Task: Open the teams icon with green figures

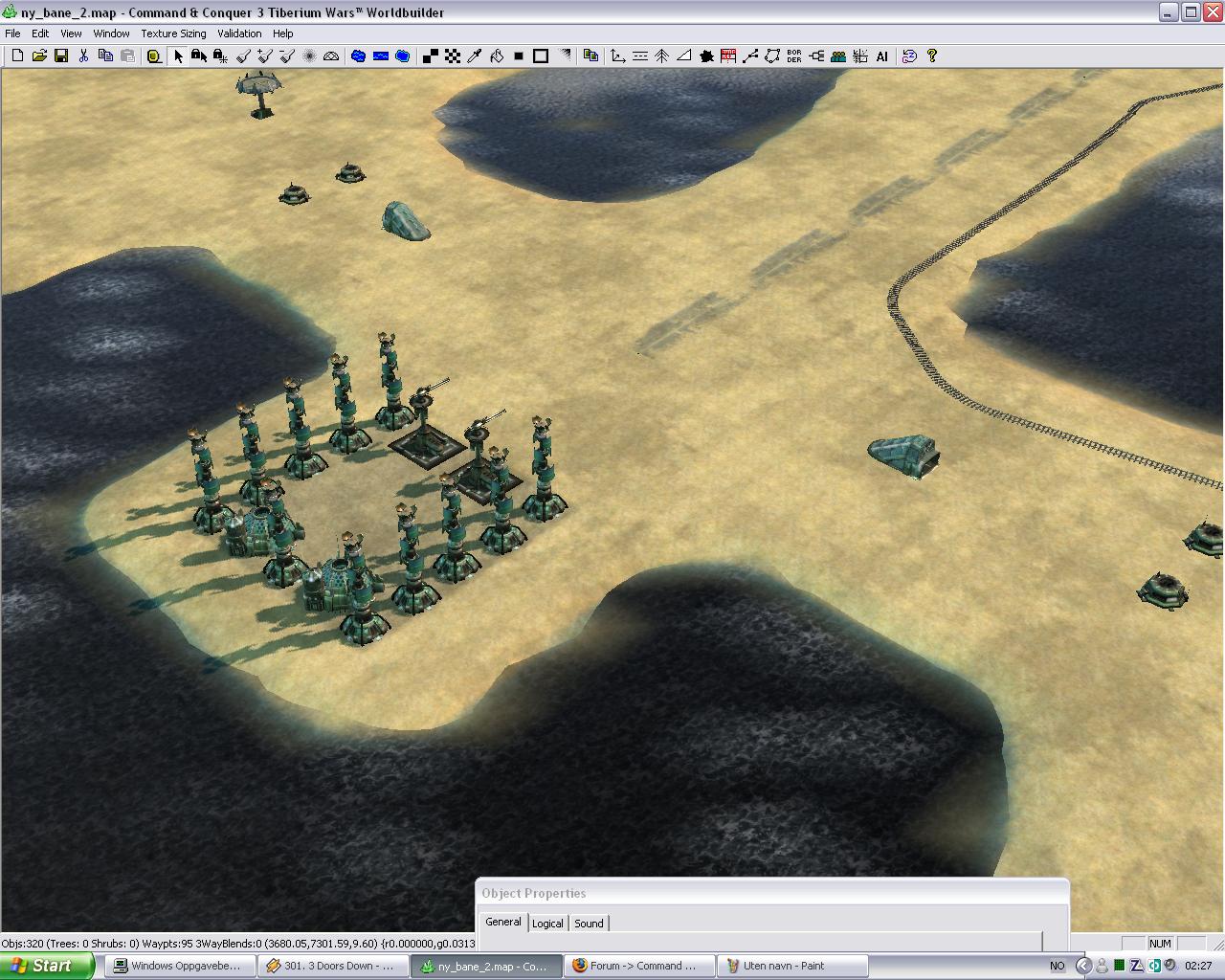Action: point(838,56)
